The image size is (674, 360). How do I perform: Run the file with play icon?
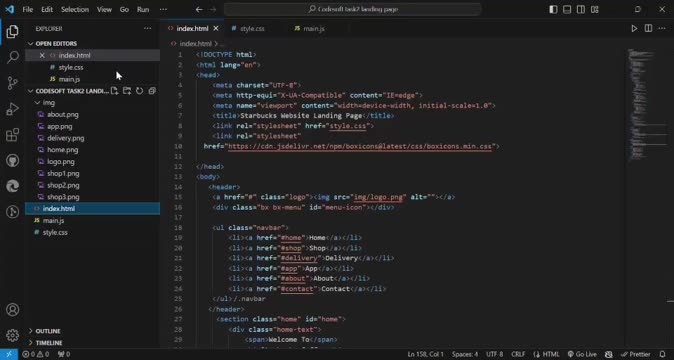tap(634, 28)
